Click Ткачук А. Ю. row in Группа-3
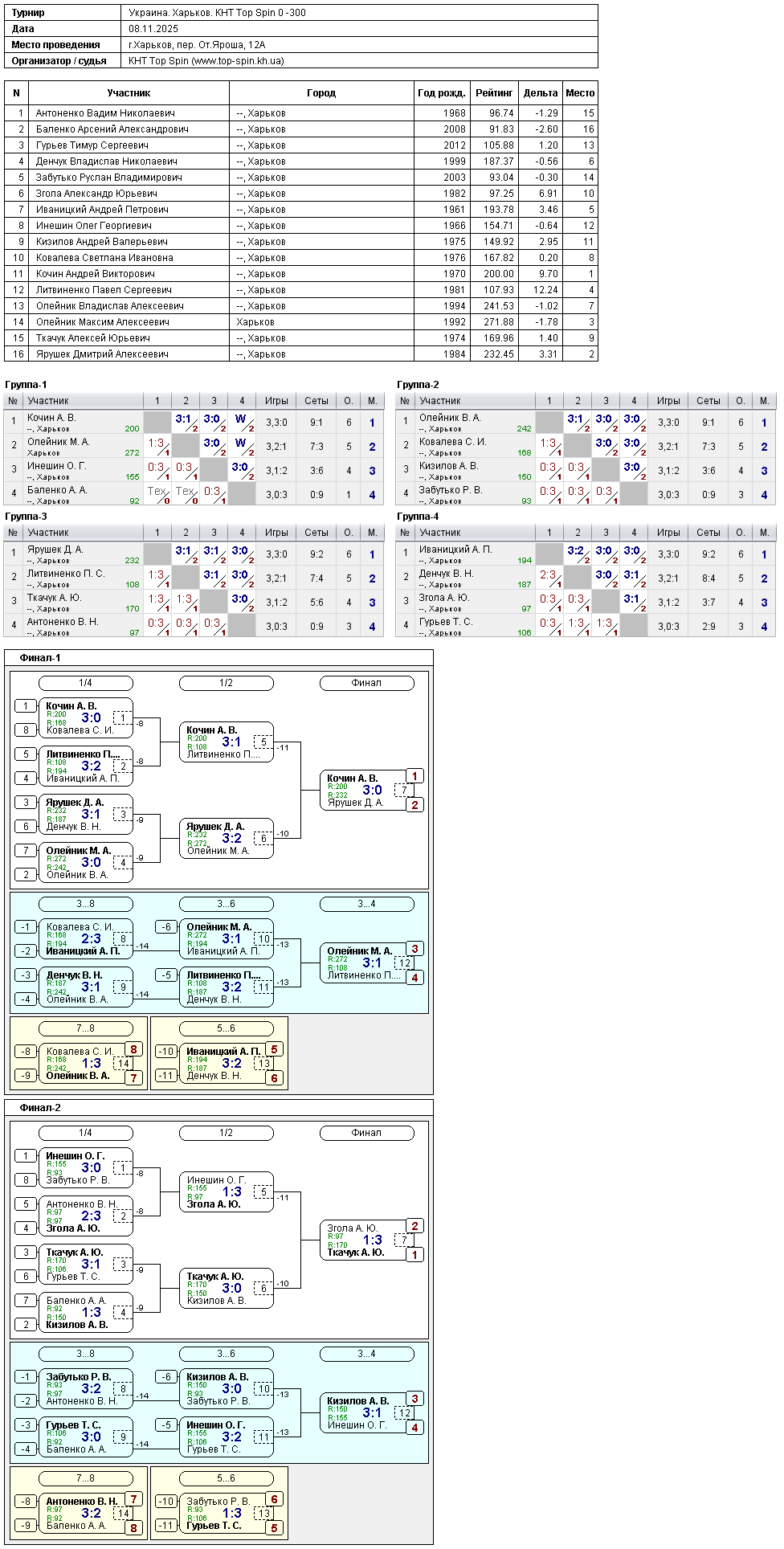The width and height of the screenshot is (784, 1549). click(194, 602)
